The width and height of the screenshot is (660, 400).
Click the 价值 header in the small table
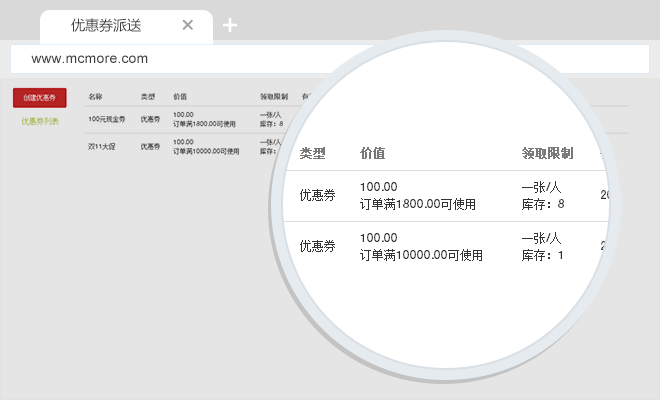tap(180, 97)
